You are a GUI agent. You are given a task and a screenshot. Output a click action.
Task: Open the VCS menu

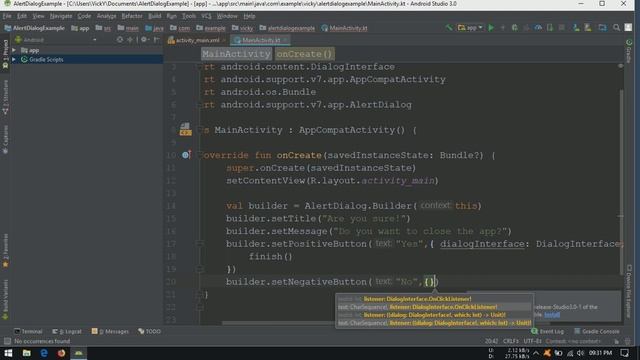(206, 16)
